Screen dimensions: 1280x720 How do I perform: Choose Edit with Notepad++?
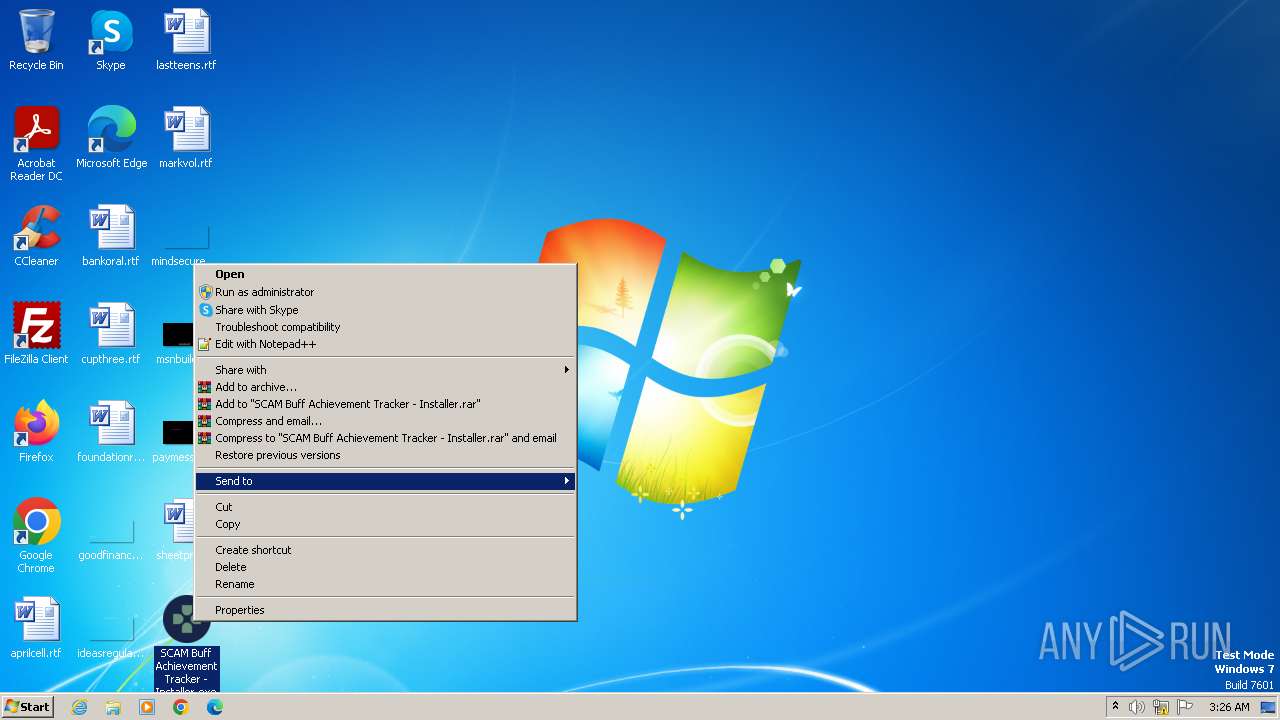385,344
